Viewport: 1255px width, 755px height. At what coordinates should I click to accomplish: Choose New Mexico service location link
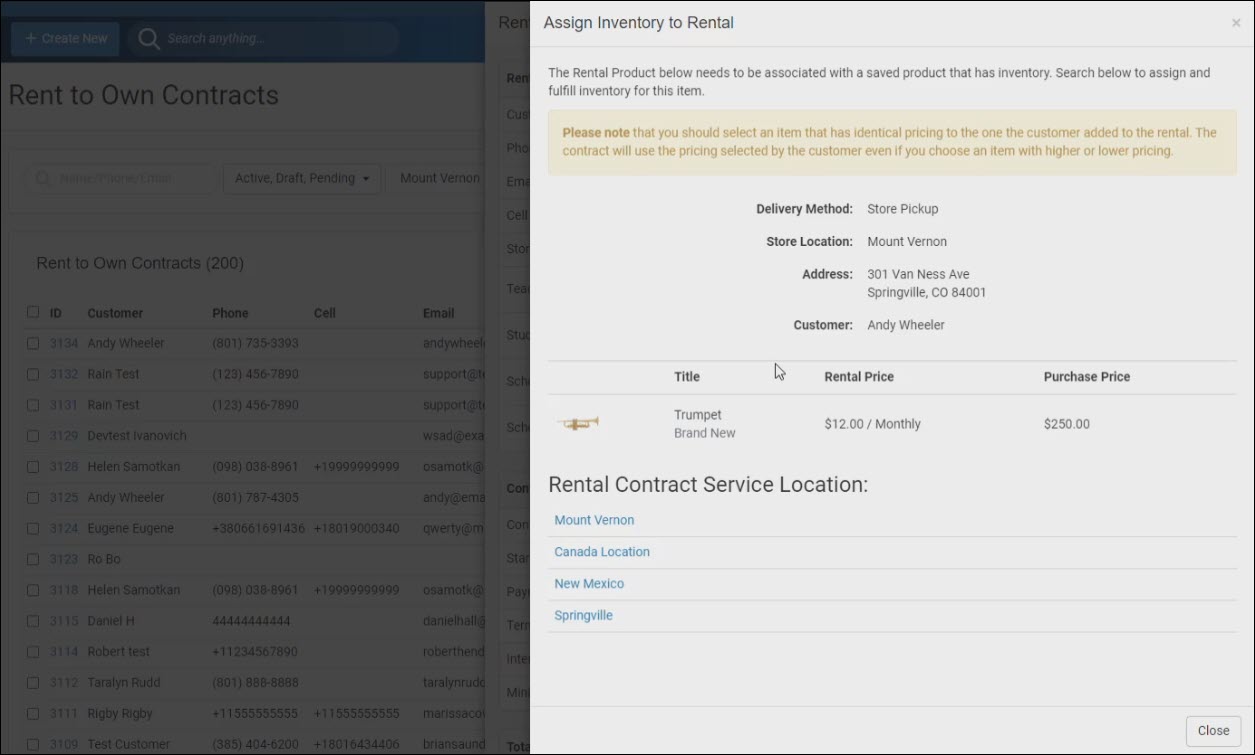click(x=589, y=584)
